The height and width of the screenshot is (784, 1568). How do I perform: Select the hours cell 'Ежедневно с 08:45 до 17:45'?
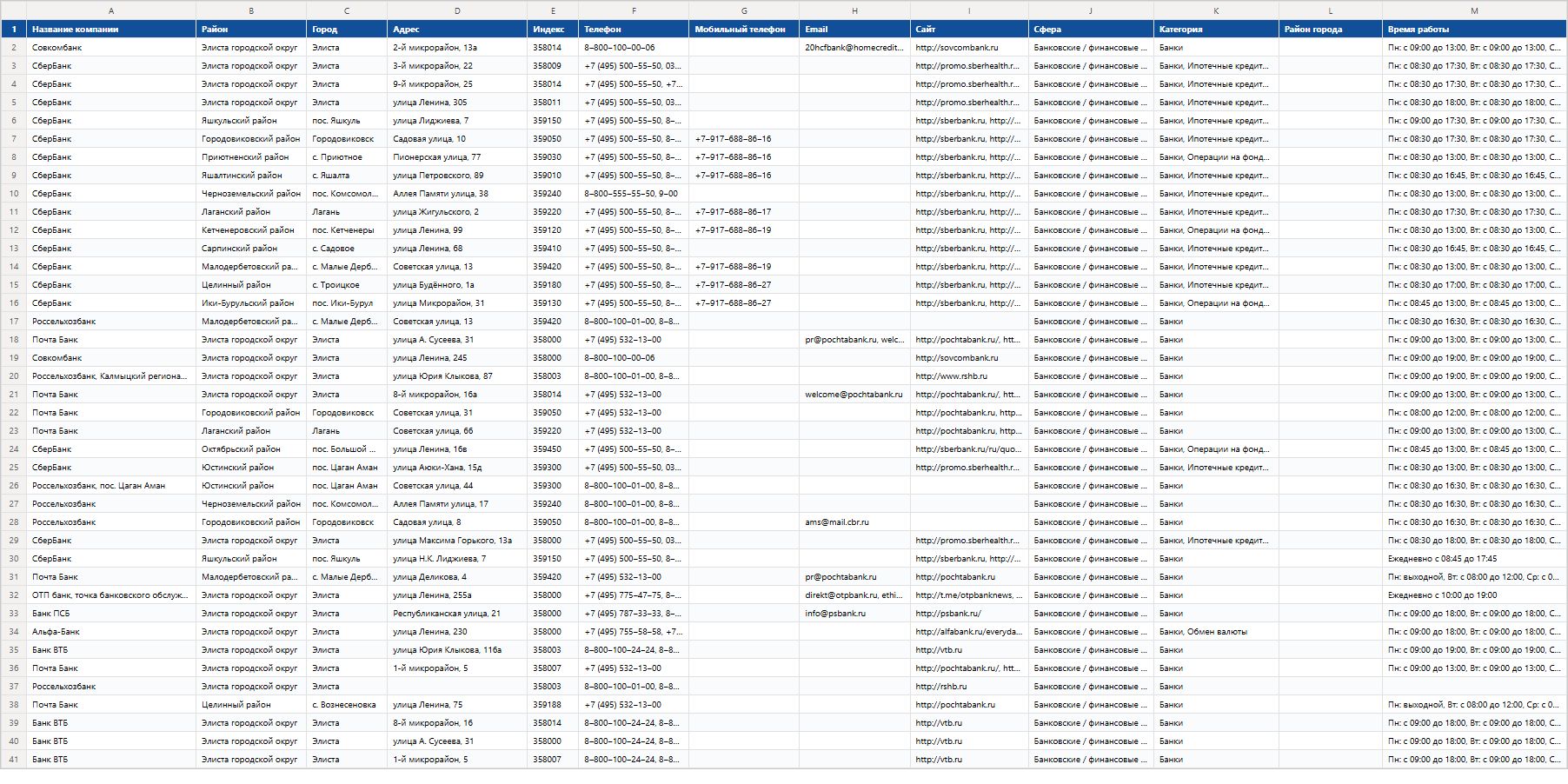[1474, 559]
